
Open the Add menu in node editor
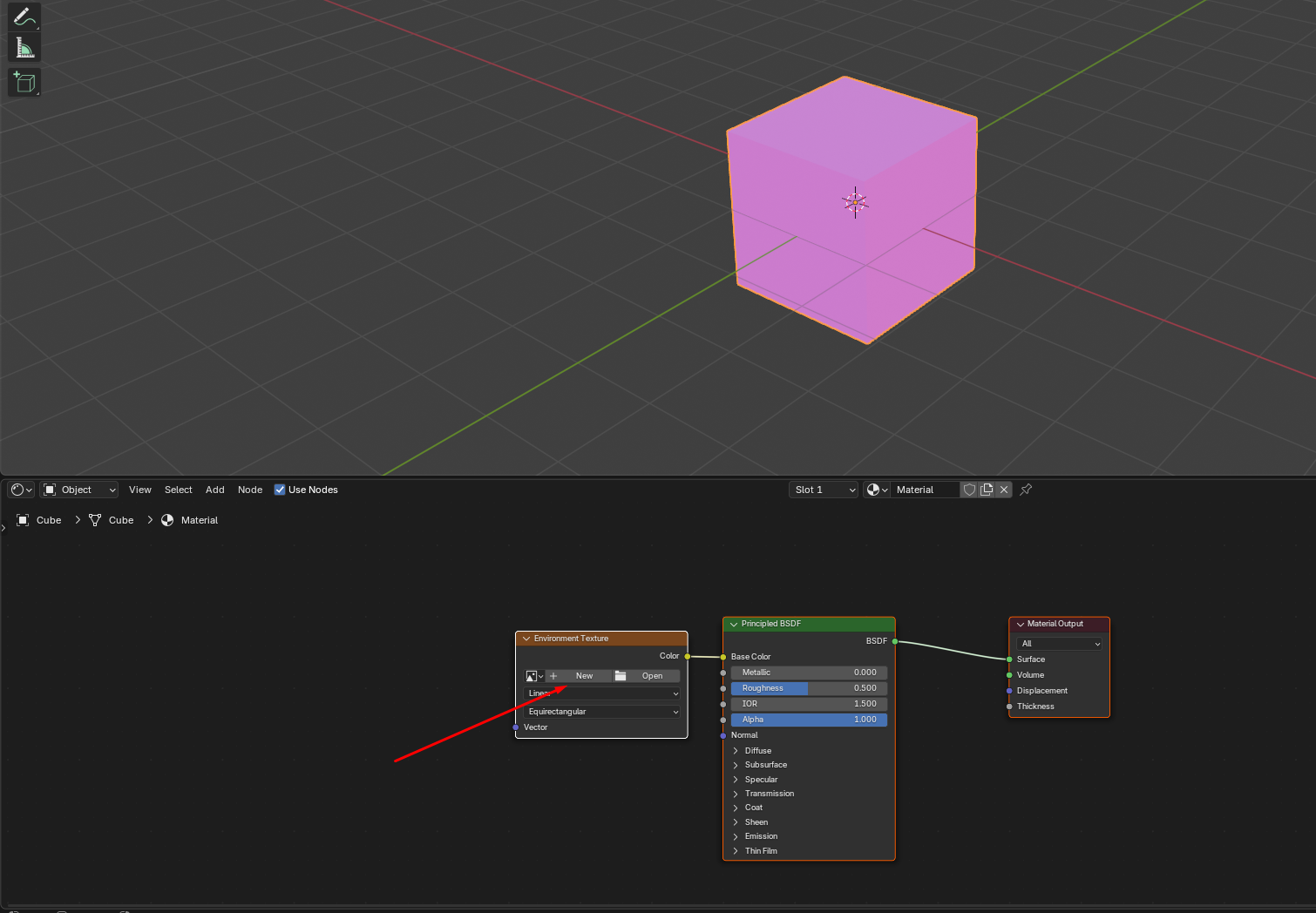[214, 490]
